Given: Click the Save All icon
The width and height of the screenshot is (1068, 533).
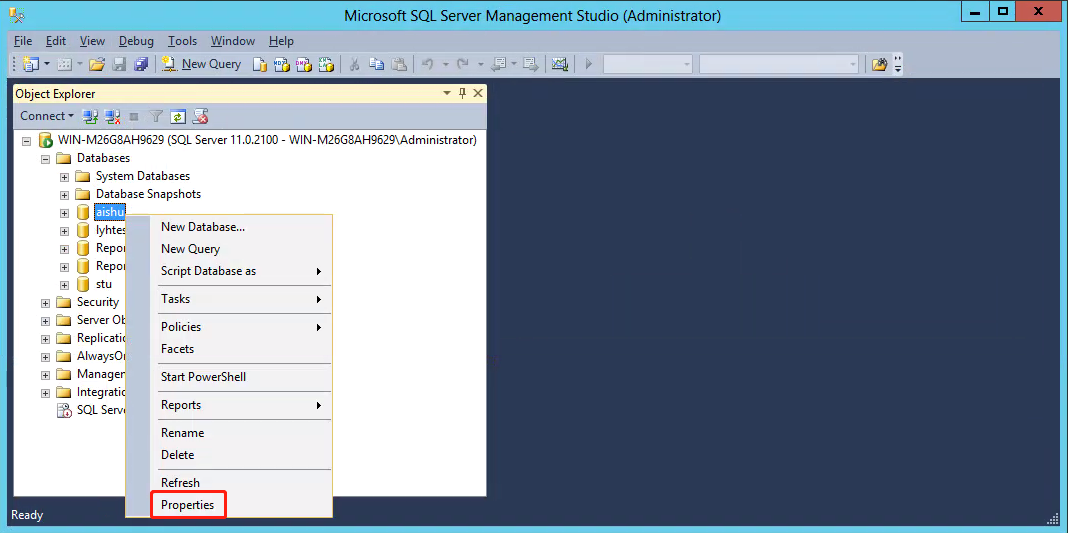Looking at the screenshot, I should pyautogui.click(x=141, y=64).
